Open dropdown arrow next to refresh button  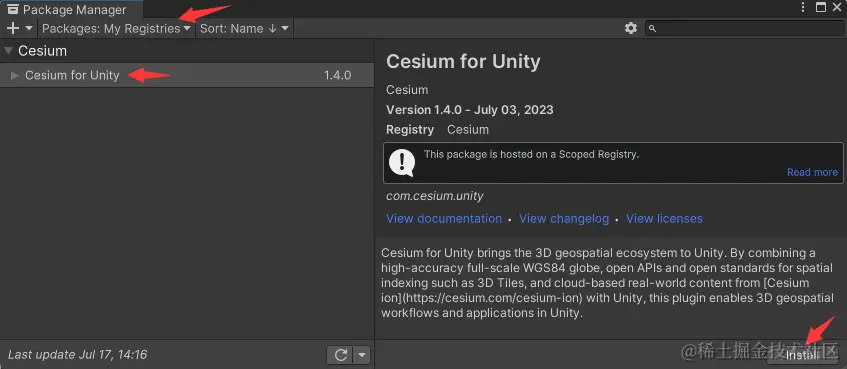362,355
